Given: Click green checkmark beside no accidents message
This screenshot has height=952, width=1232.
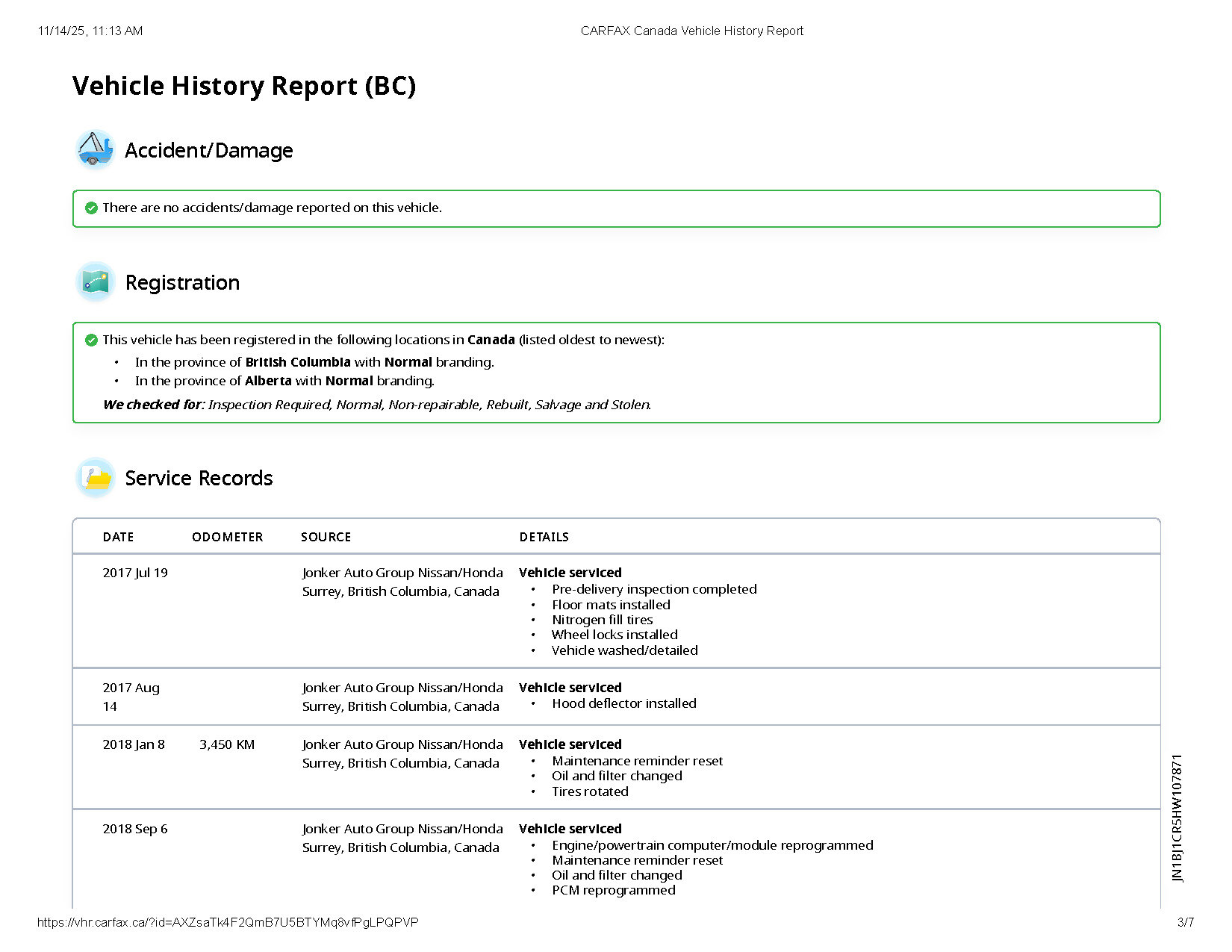Looking at the screenshot, I should tap(91, 208).
